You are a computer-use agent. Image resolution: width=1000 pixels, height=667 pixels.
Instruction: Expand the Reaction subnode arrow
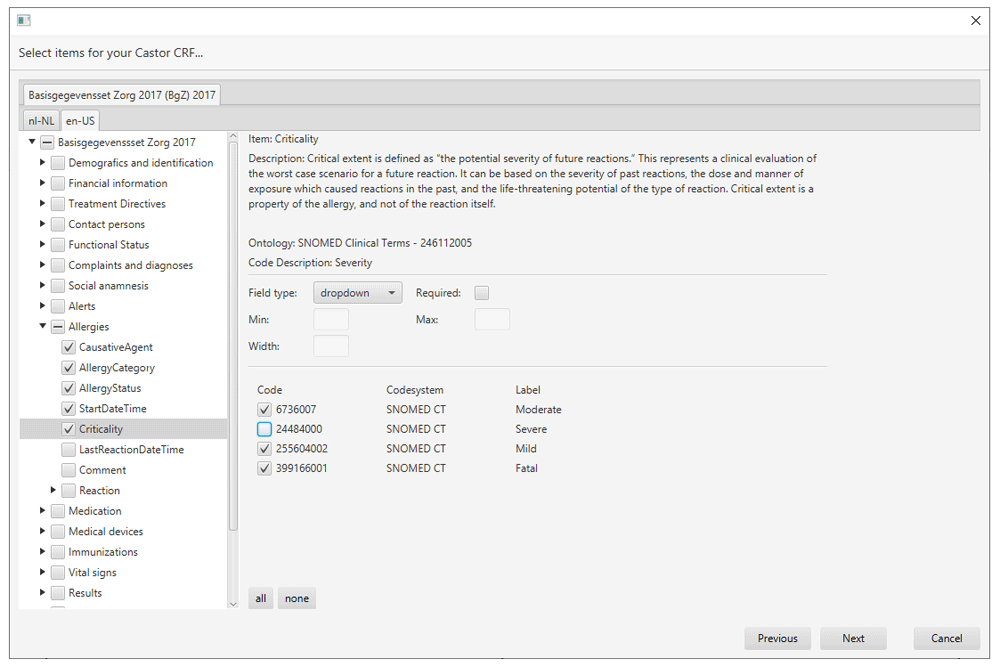pos(54,491)
